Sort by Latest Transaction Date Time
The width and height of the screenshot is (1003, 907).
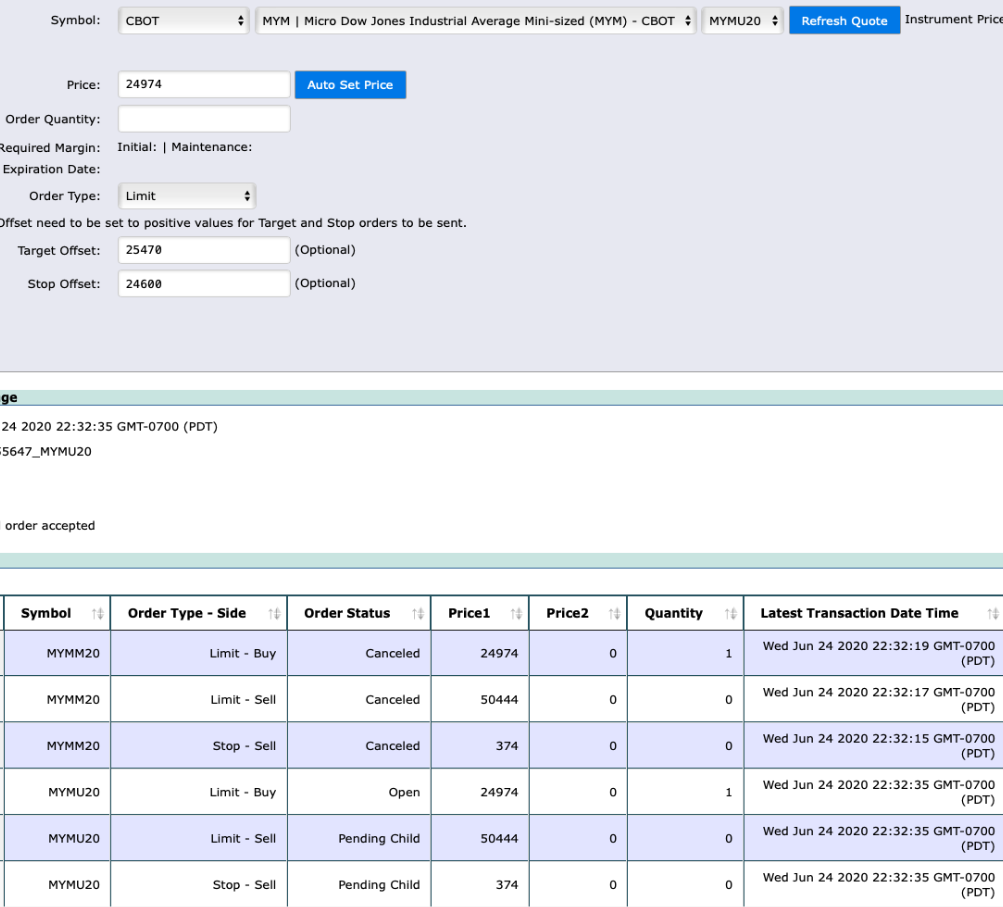pos(992,614)
